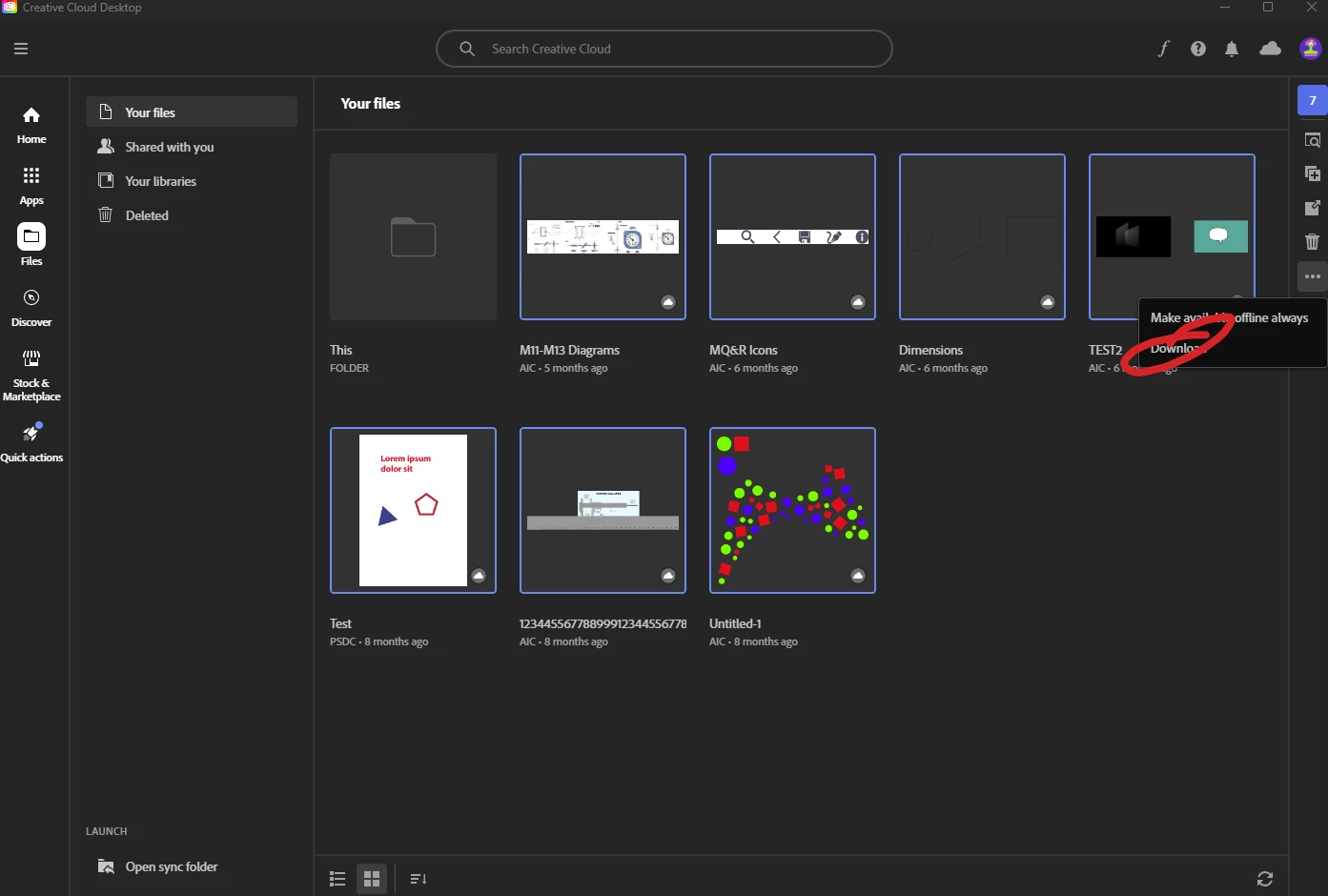The width and height of the screenshot is (1328, 896).
Task: Click the Search Creative Cloud field
Action: 664,49
